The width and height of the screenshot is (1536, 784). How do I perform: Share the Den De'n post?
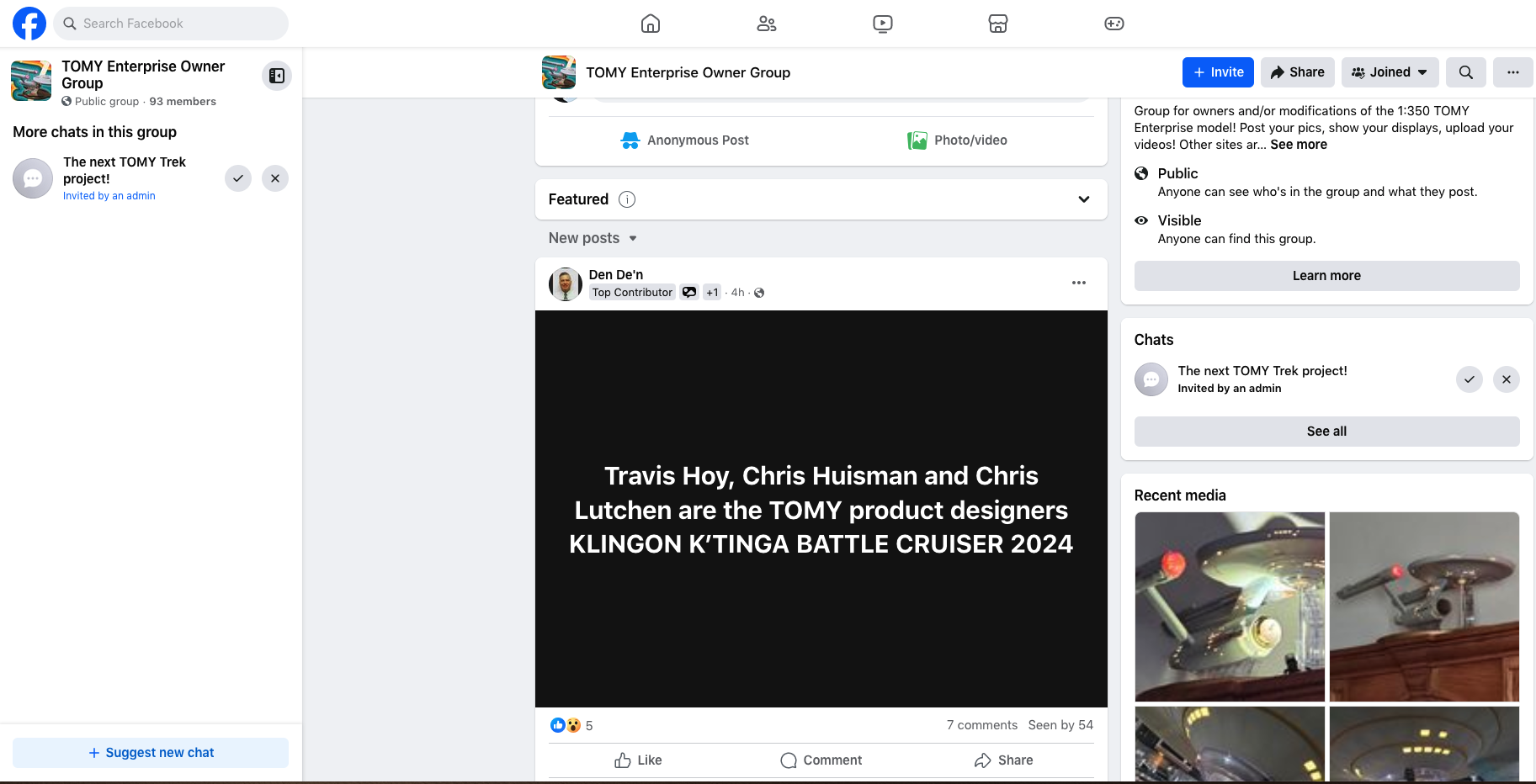[x=1003, y=760]
